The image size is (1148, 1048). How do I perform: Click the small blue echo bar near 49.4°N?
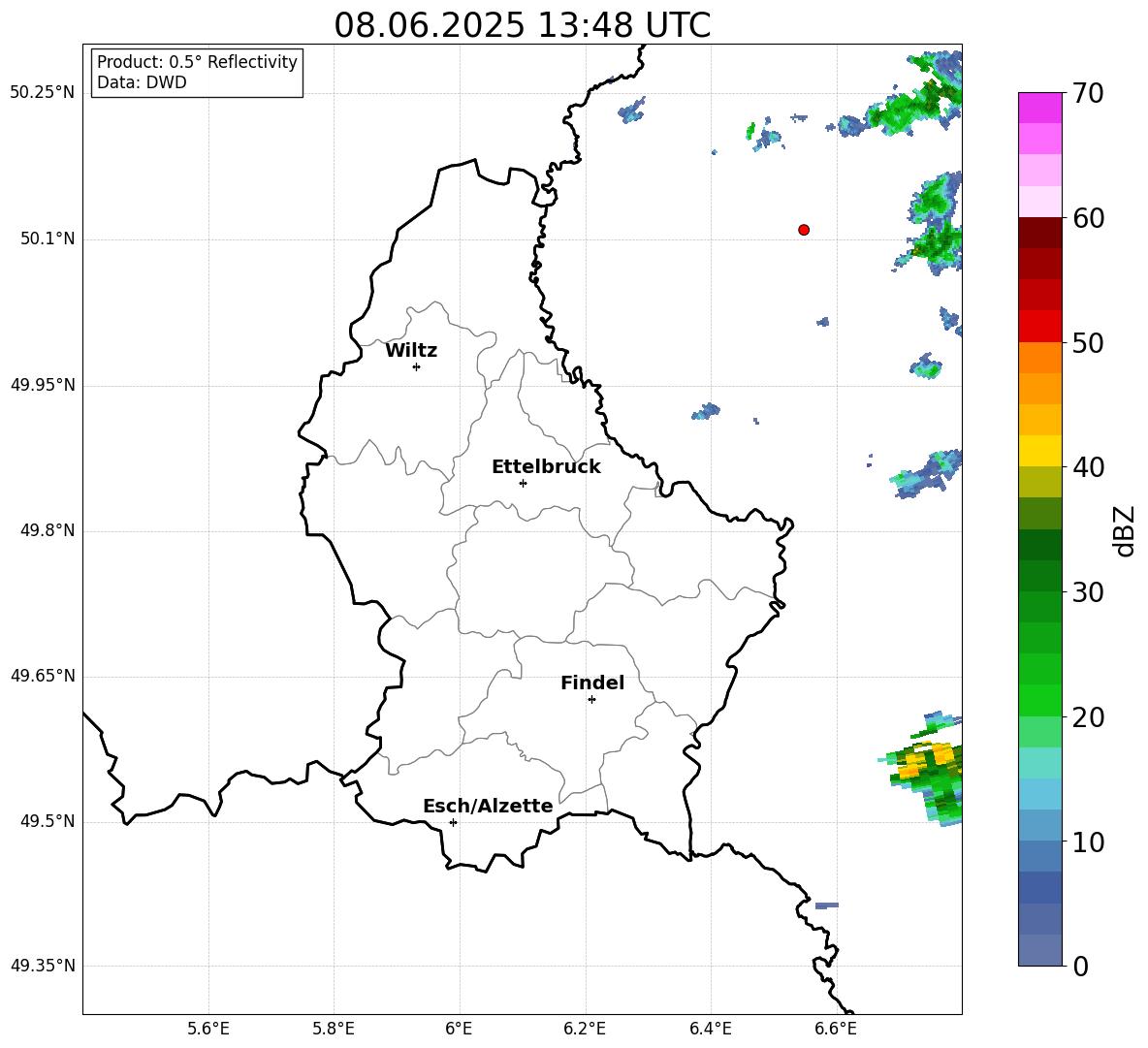point(827,905)
